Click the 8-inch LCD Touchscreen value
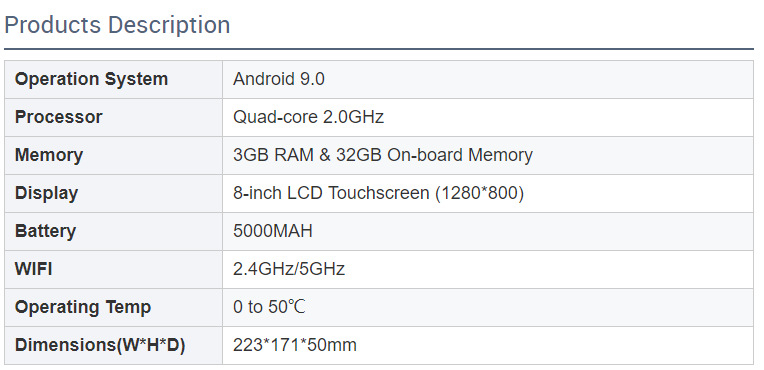This screenshot has height=370, width=764. click(x=379, y=193)
